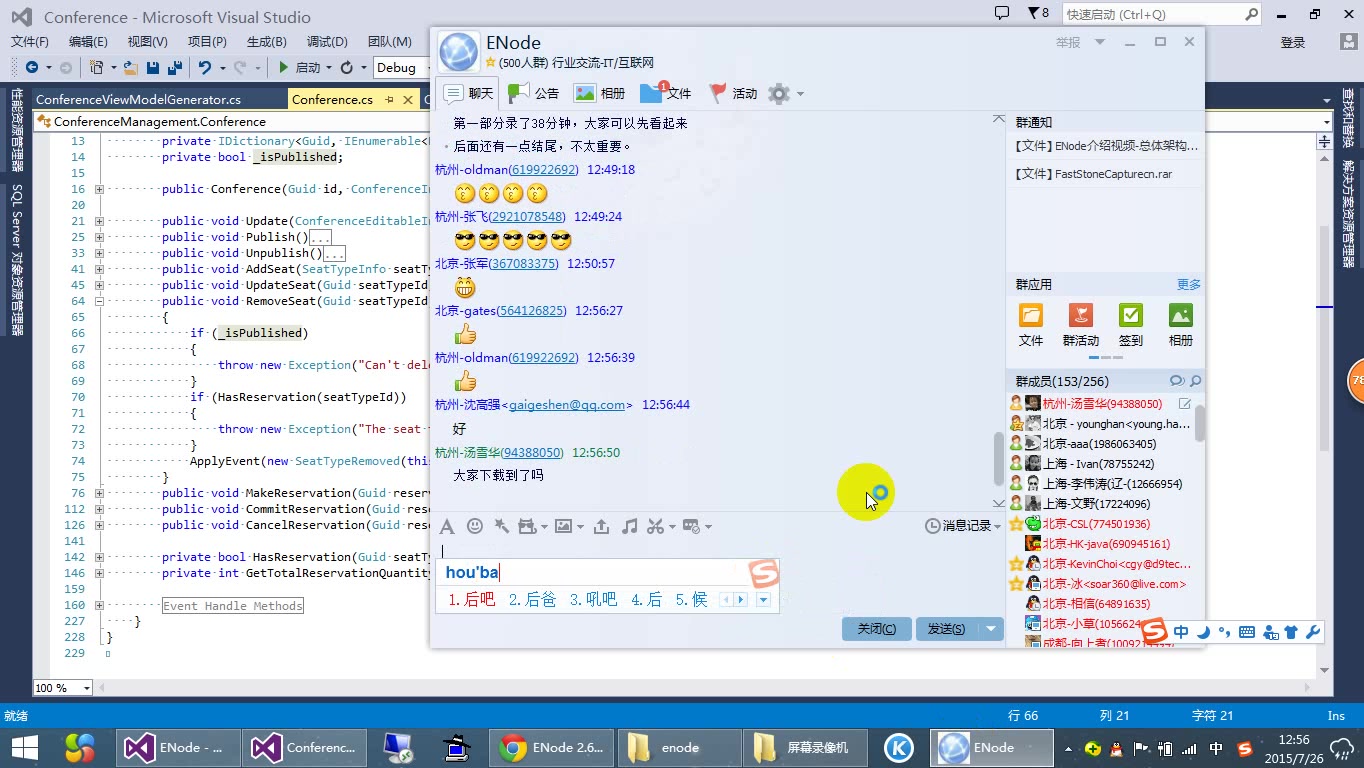
Task: Open the album (相册) group app icon
Action: (x=1181, y=316)
